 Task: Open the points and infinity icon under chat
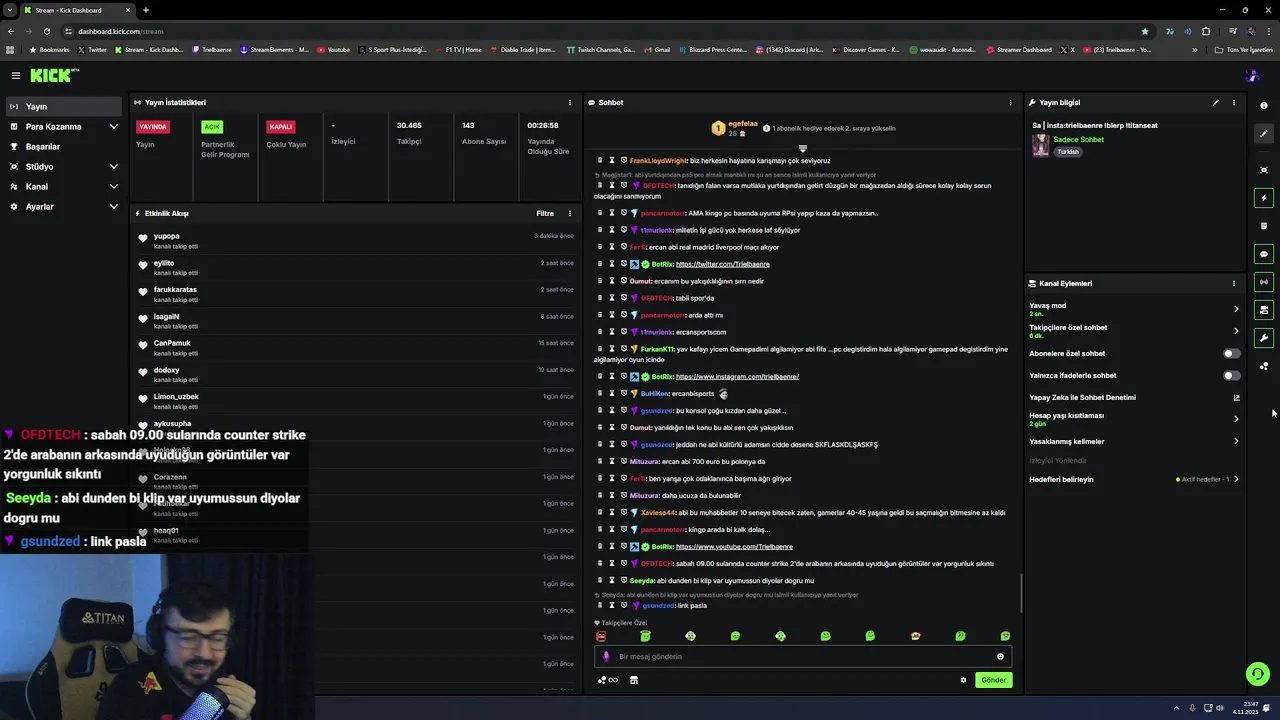pyautogui.click(x=608, y=680)
